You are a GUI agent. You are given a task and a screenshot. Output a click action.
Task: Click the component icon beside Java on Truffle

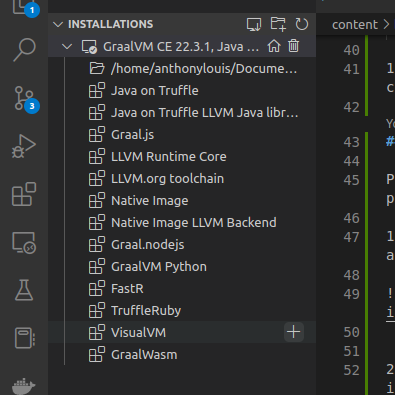pos(97,90)
